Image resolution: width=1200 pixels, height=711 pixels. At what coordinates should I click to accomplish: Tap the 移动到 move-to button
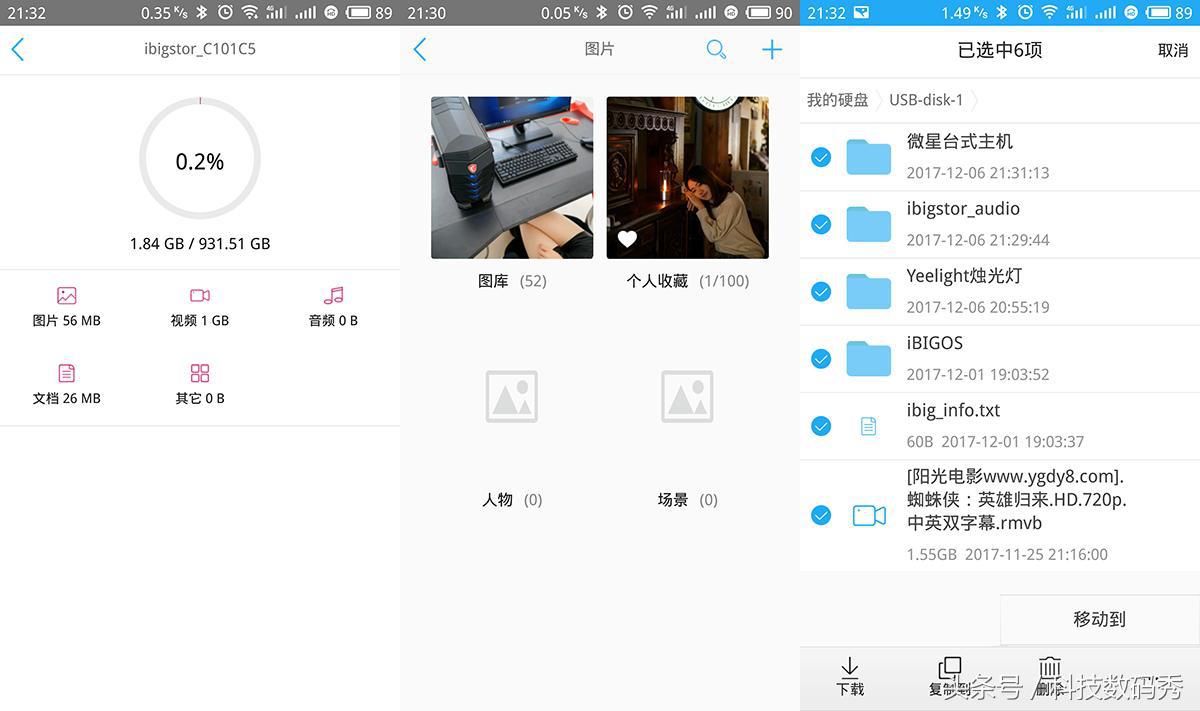coord(1099,619)
